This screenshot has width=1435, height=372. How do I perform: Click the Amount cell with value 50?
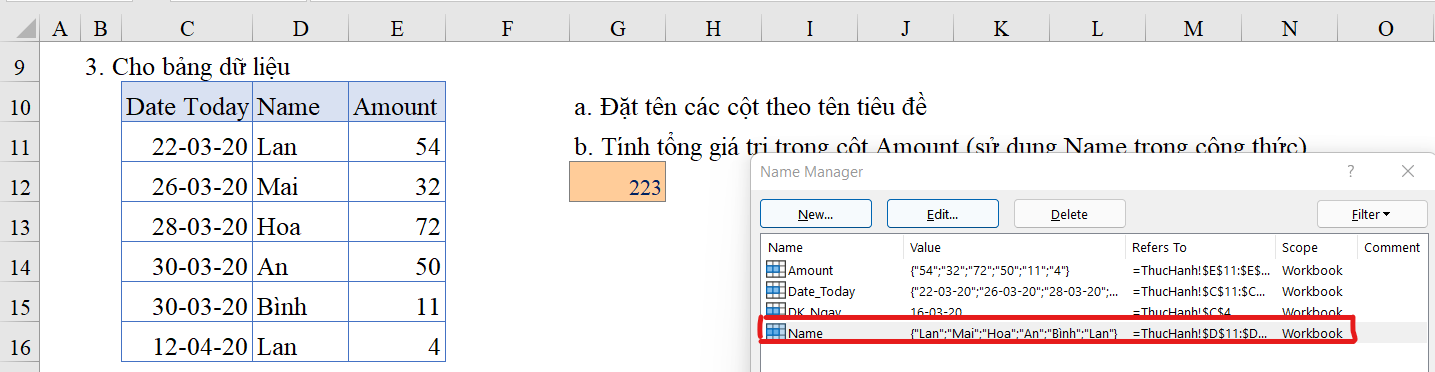pos(397,266)
